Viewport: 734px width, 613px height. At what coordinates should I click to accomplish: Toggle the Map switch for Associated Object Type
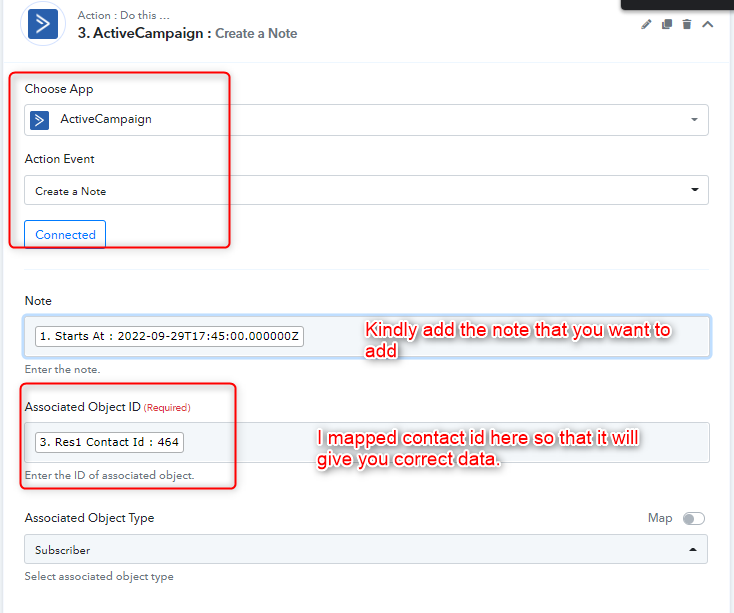(694, 518)
